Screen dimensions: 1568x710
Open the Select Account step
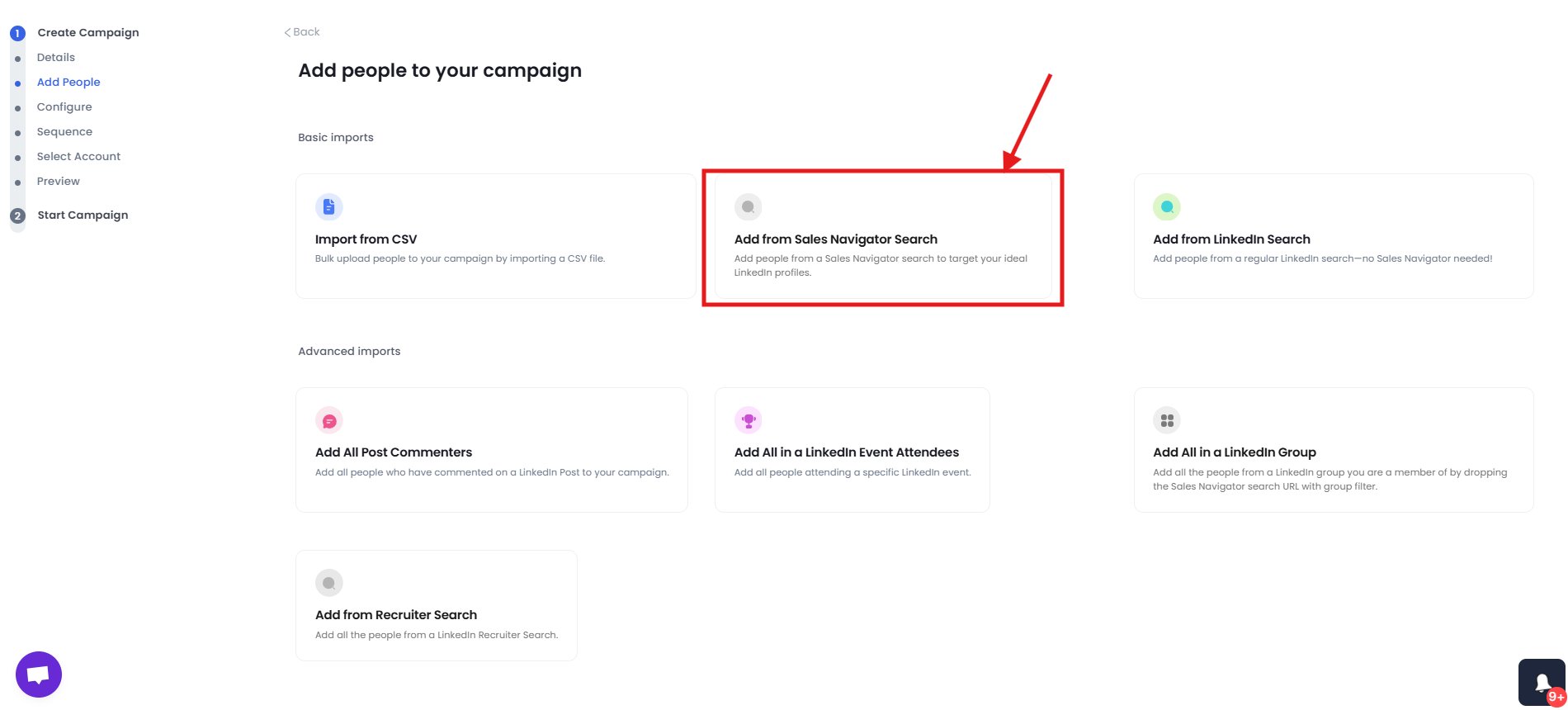(78, 156)
